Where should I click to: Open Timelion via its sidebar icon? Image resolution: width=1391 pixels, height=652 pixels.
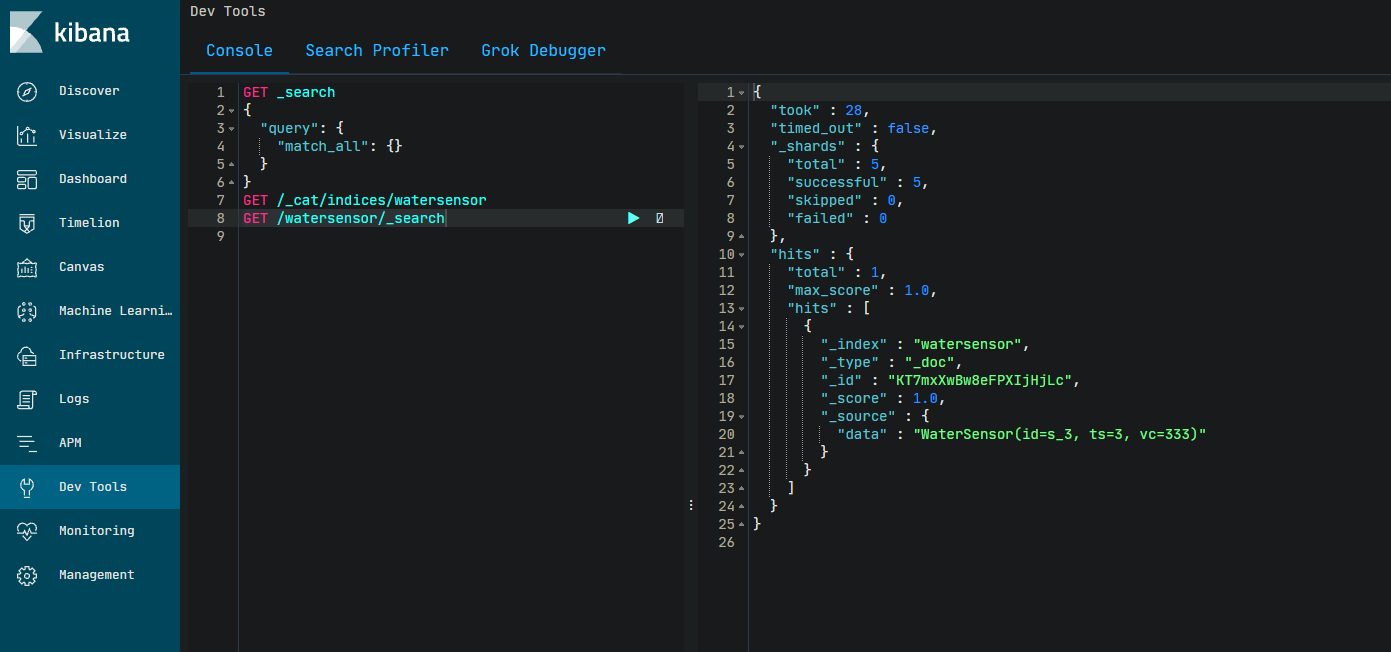(x=27, y=223)
